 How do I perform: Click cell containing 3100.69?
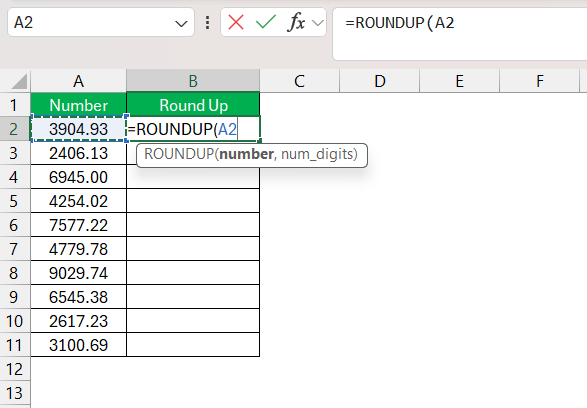click(x=79, y=344)
